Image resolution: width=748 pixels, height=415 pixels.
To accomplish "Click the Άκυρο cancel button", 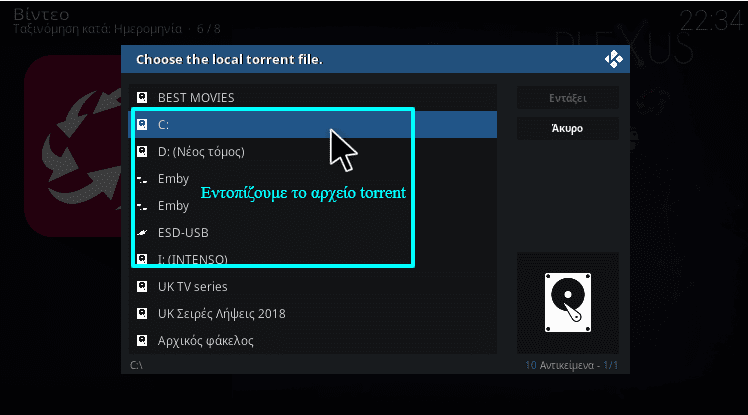I will 568,128.
